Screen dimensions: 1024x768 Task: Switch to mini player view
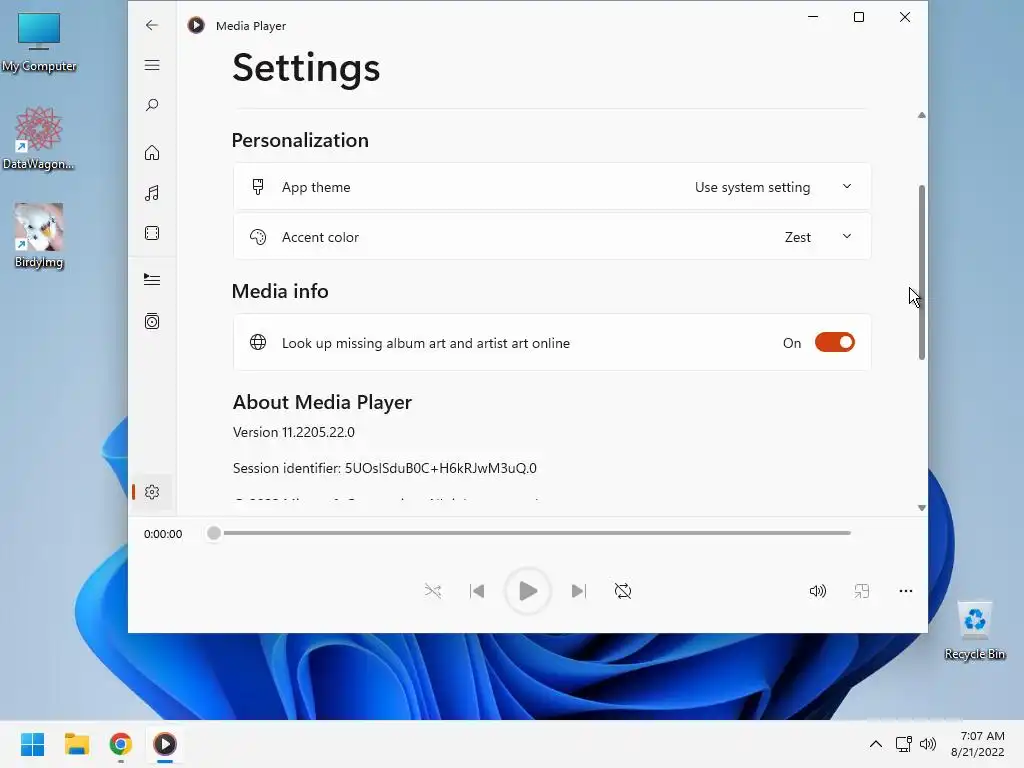861,591
